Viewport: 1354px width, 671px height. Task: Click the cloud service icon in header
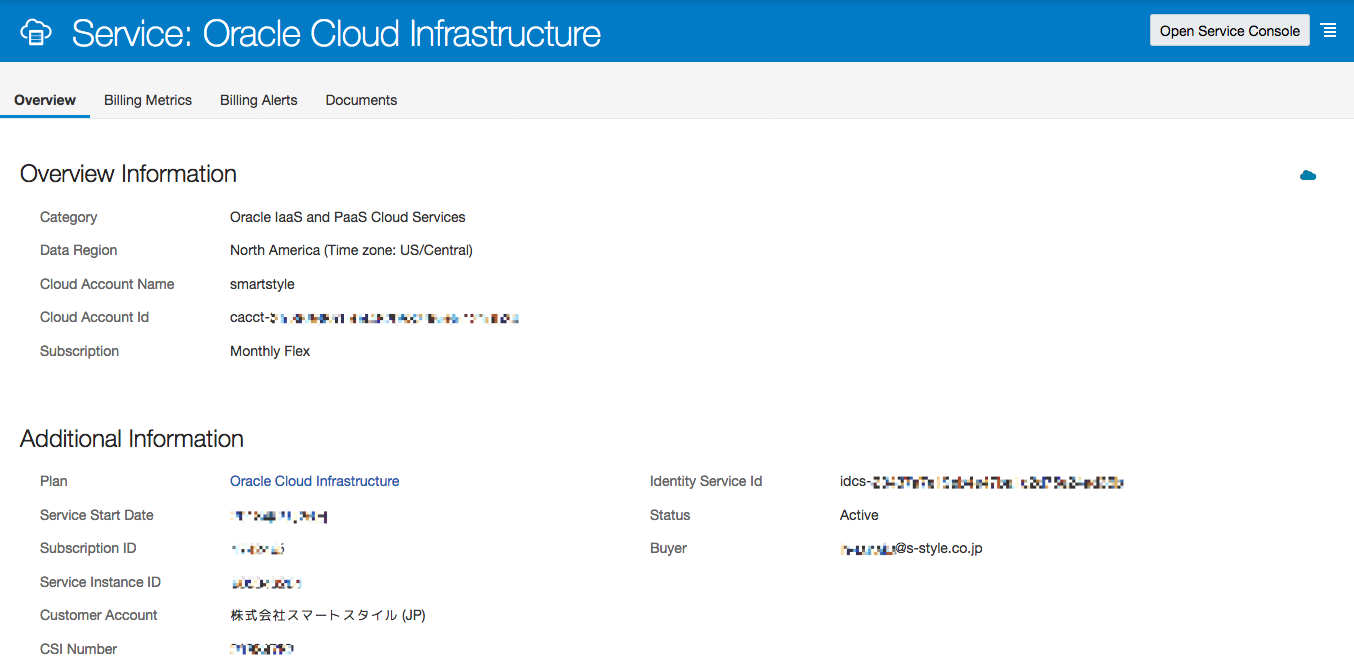[x=36, y=33]
